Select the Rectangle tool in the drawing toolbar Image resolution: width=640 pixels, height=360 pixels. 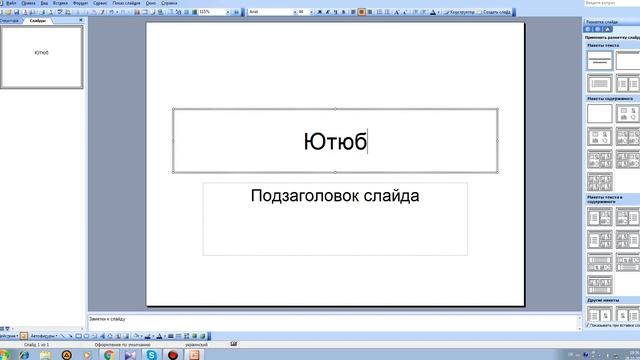tap(78, 336)
